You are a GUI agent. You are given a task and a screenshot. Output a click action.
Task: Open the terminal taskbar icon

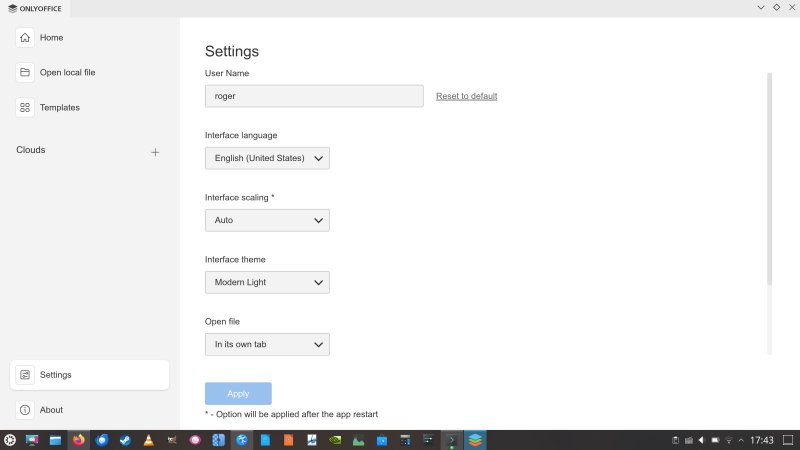coord(452,440)
